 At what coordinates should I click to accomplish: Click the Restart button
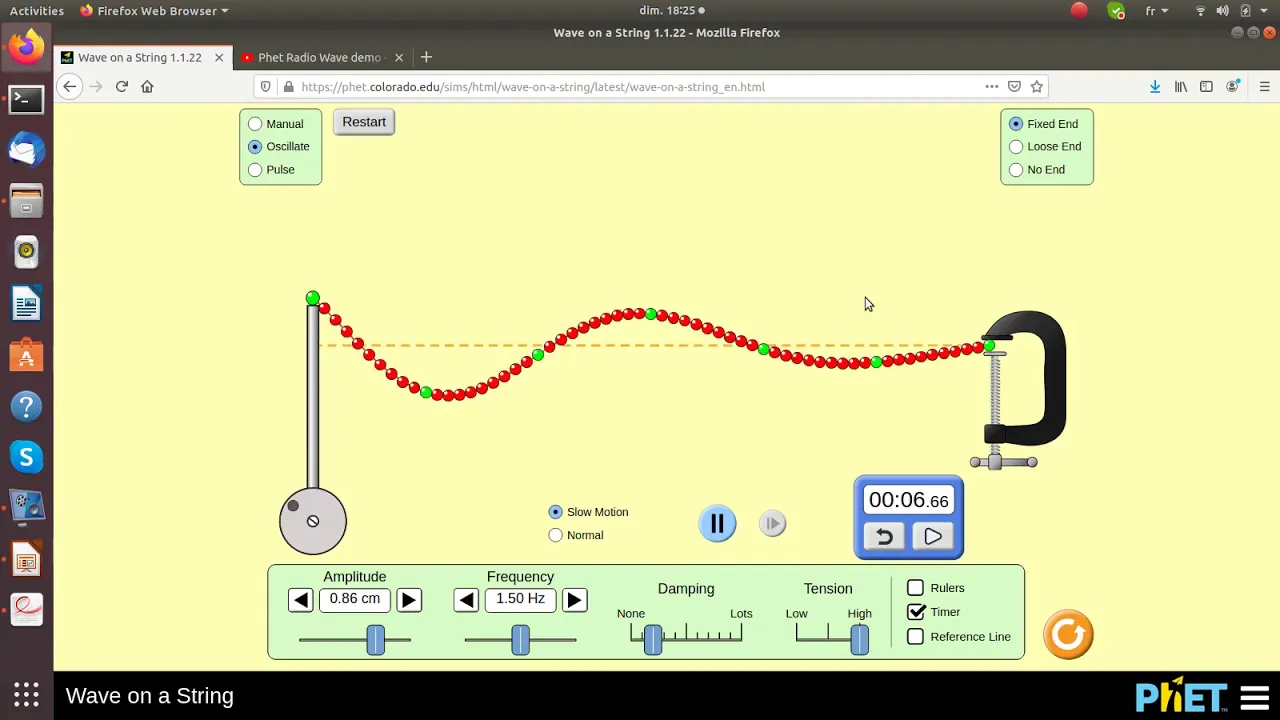click(x=364, y=122)
